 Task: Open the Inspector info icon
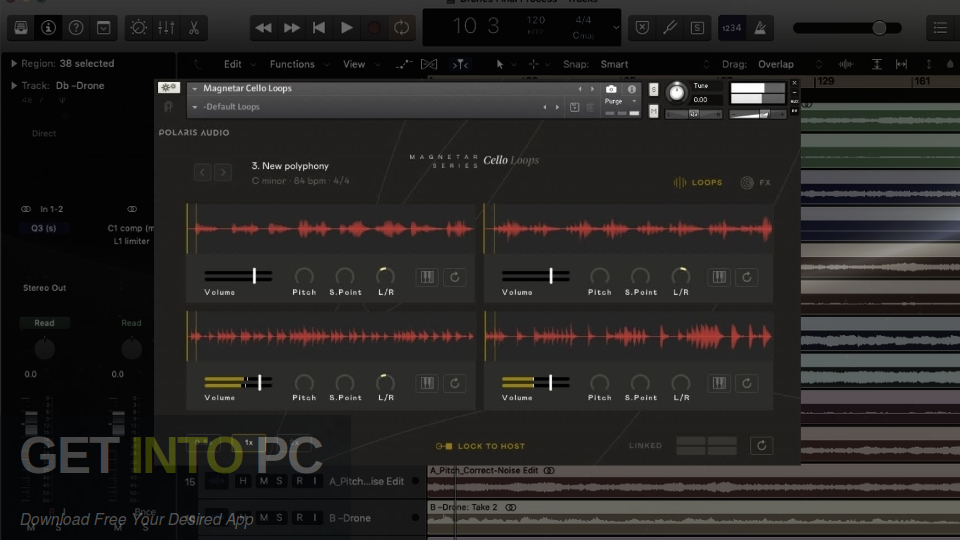[x=48, y=28]
